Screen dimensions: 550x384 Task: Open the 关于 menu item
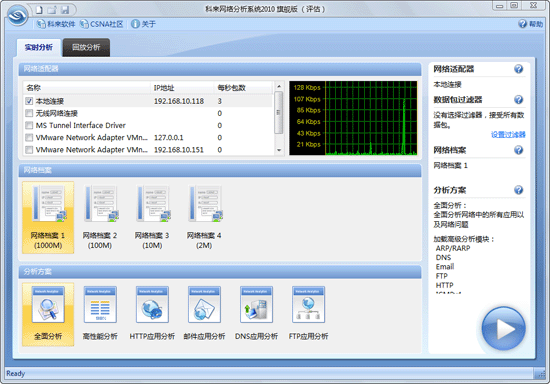(143, 24)
